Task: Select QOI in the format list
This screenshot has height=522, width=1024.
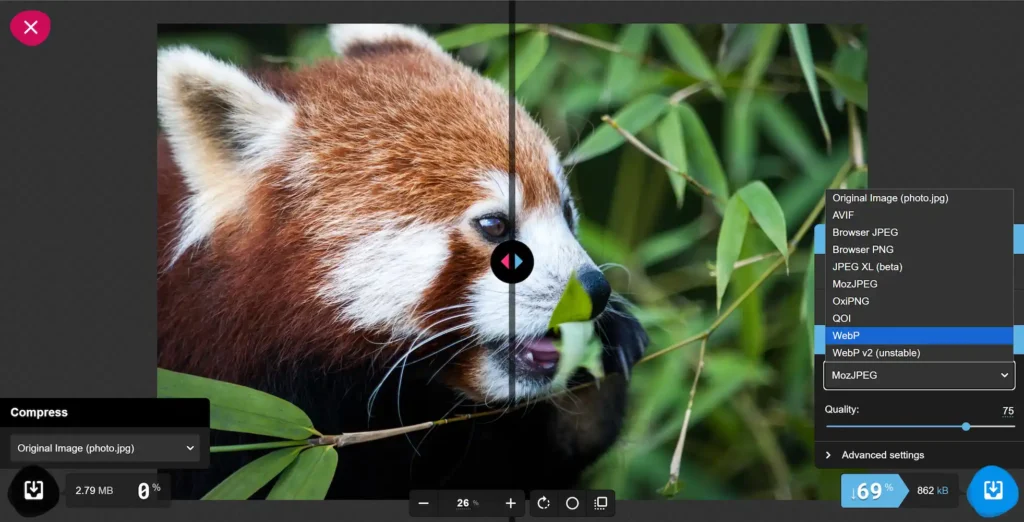Action: (919, 318)
